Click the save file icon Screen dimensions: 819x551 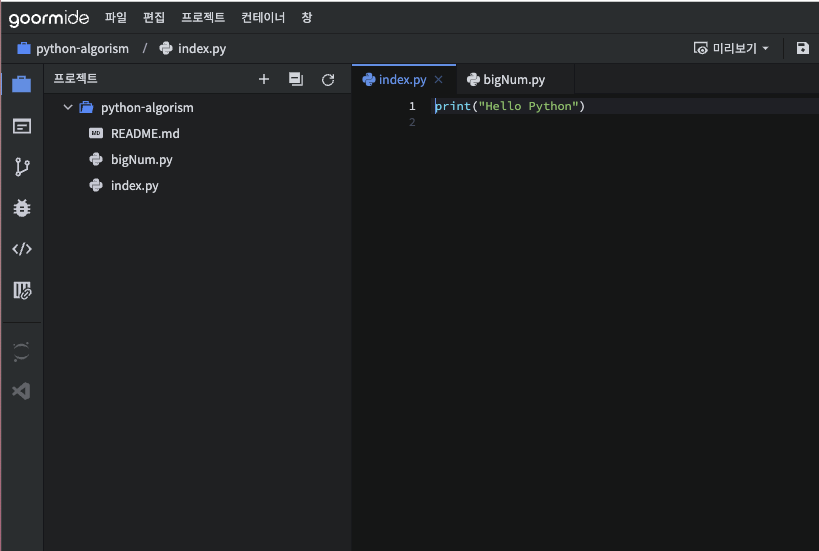pos(802,49)
